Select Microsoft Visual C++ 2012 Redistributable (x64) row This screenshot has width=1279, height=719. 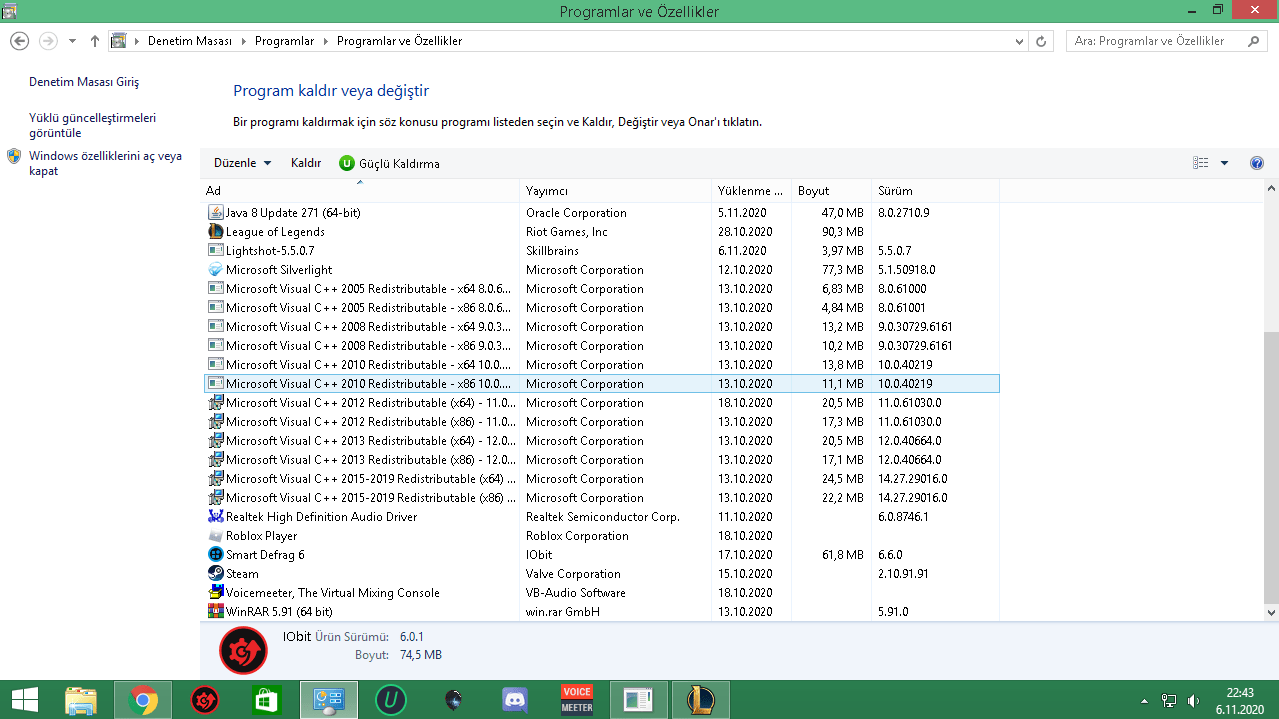click(x=601, y=402)
